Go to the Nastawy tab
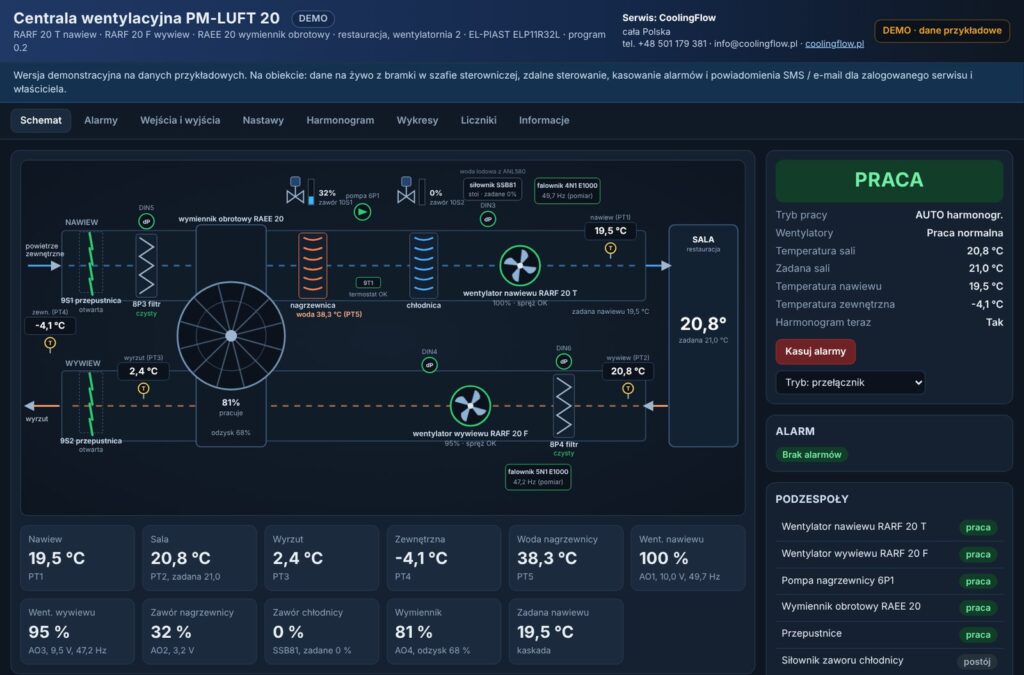Screen dimensions: 1024x675 [x=263, y=120]
